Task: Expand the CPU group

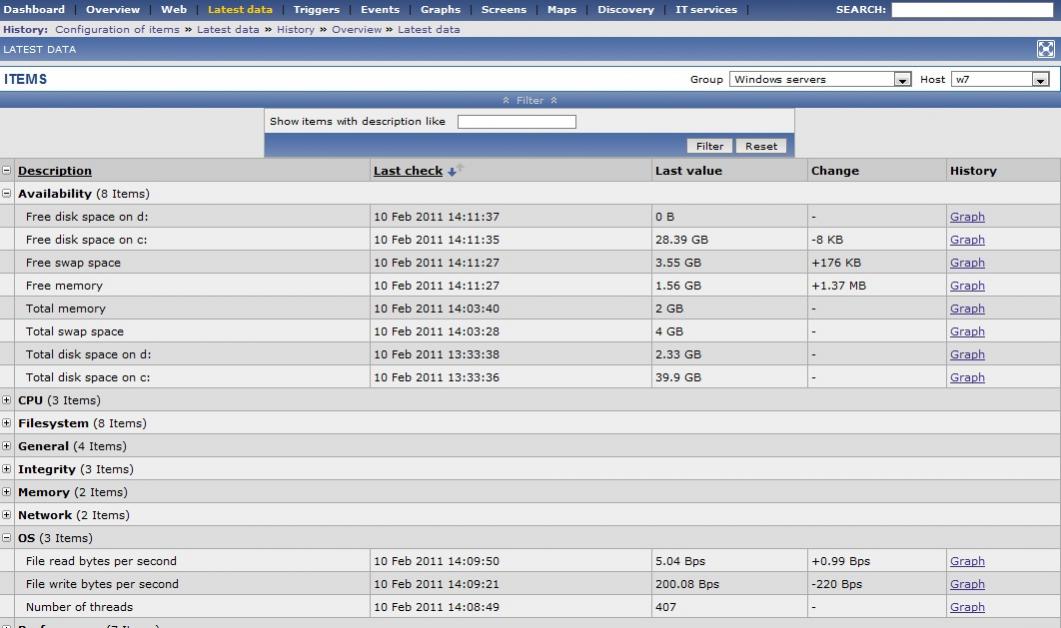Action: click(x=6, y=400)
